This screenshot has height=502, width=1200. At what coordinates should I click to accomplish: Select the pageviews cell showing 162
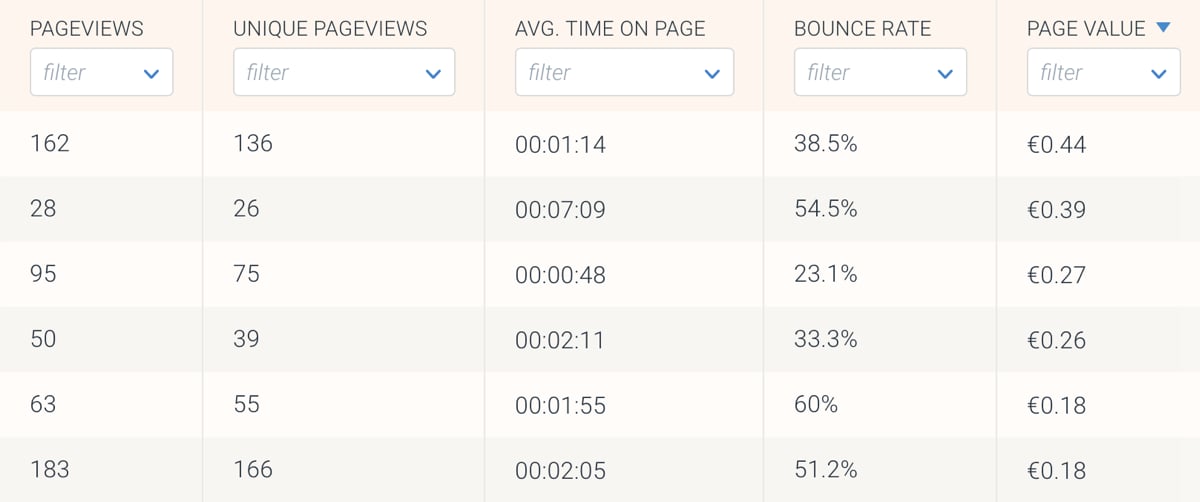click(x=50, y=143)
